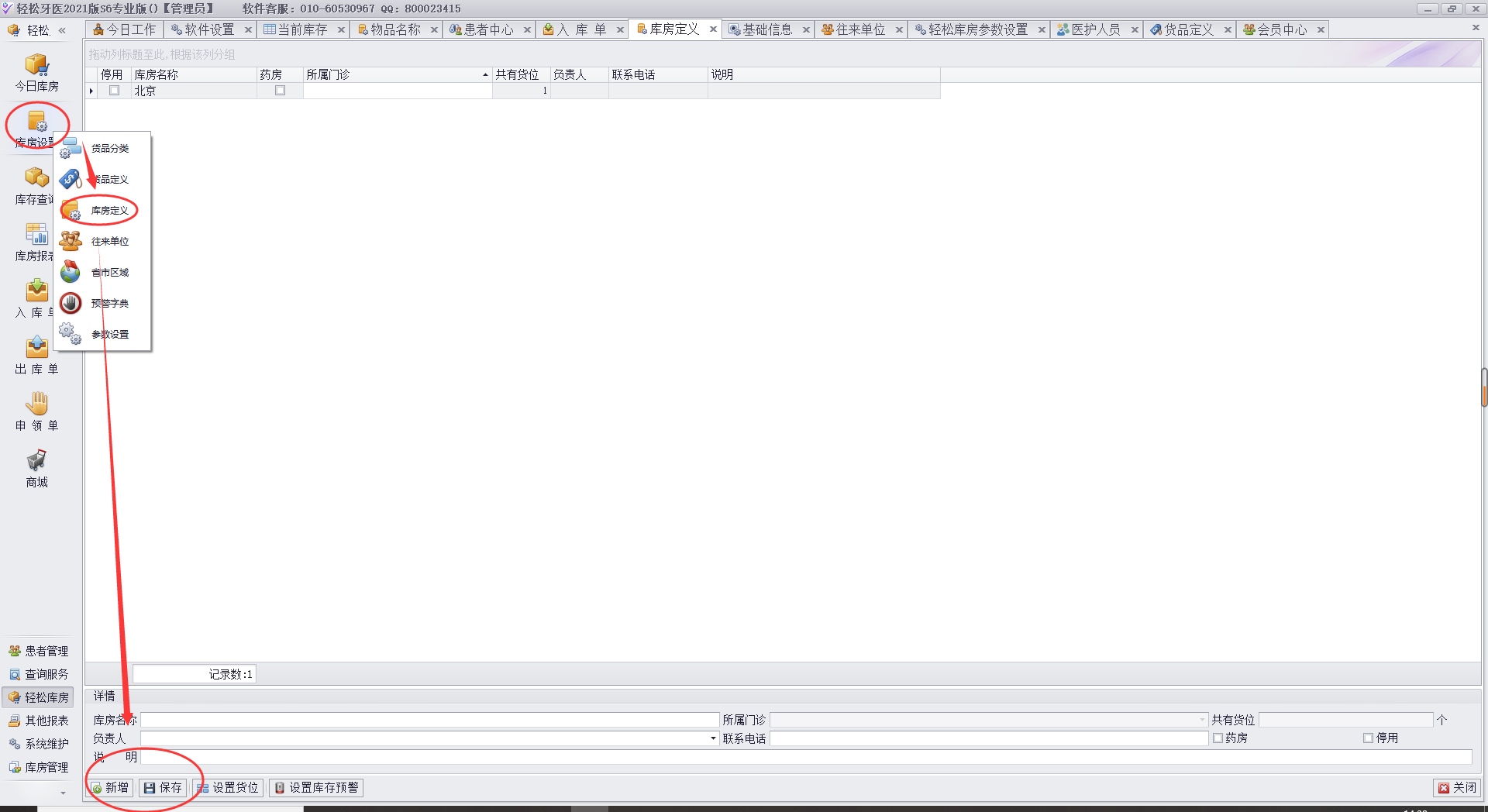Click 关闭 button
This screenshot has width=1488, height=812.
click(1457, 788)
